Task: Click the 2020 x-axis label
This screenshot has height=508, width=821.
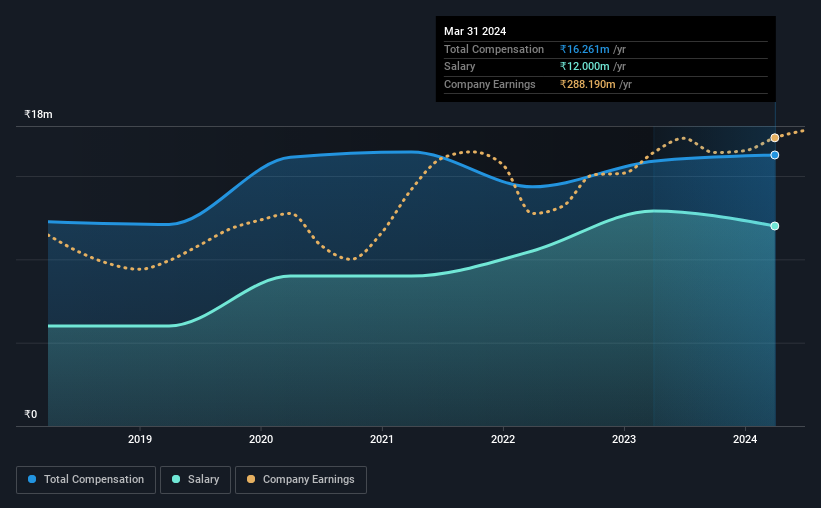Action: pyautogui.click(x=261, y=439)
